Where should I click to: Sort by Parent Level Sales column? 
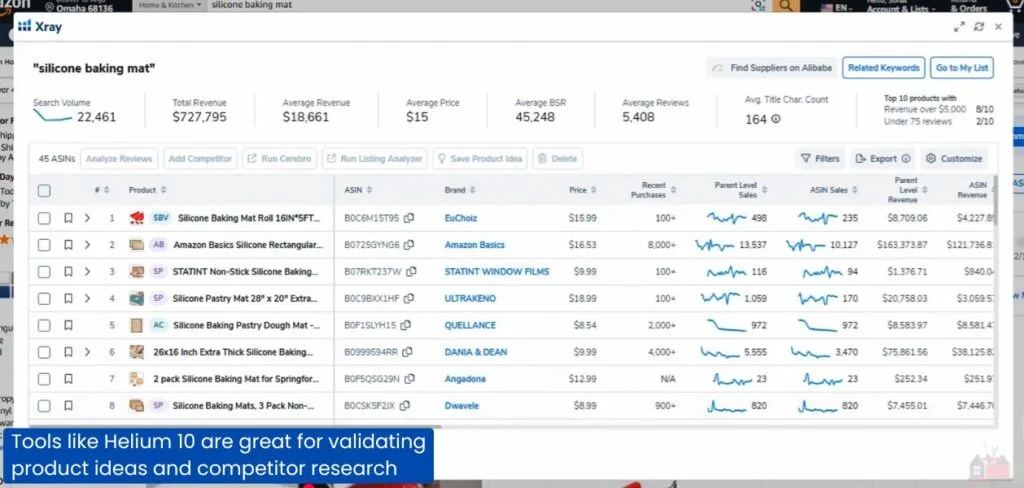click(741, 190)
